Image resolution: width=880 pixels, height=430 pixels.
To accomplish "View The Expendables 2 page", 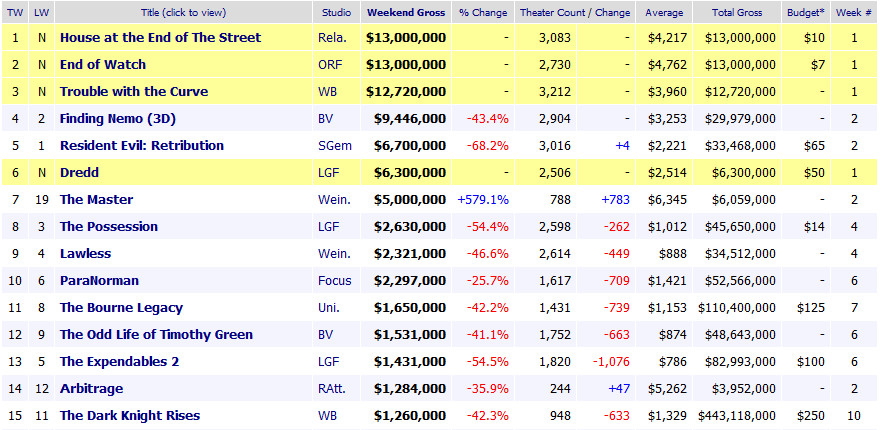I will pos(120,362).
